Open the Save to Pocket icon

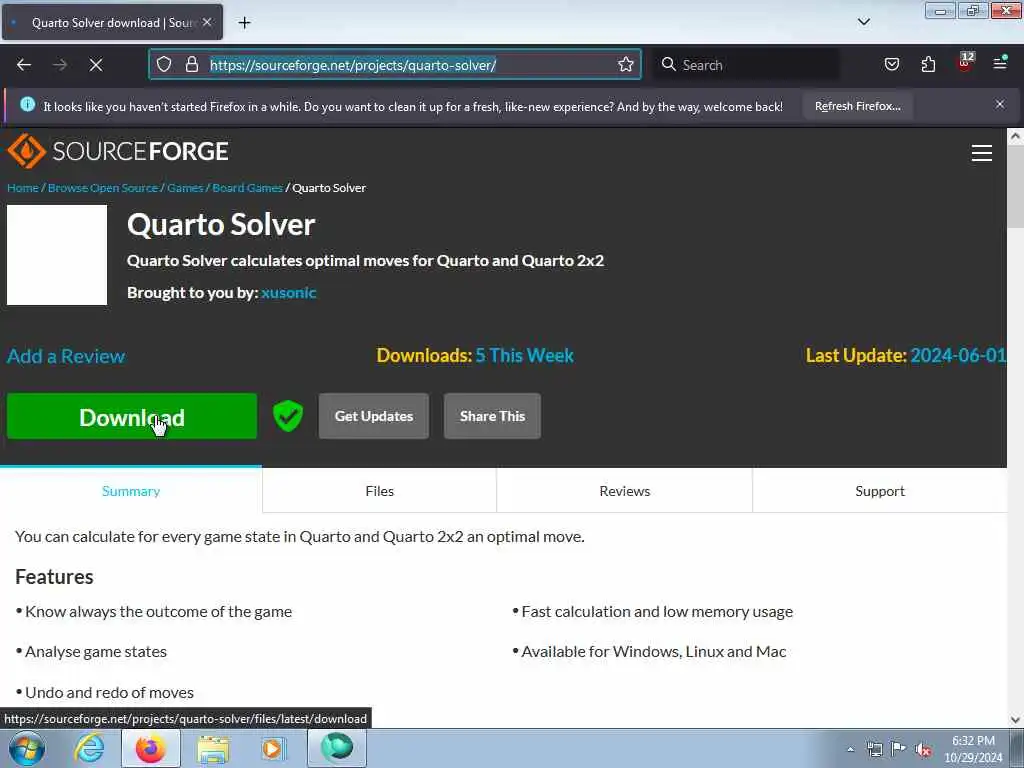pyautogui.click(x=891, y=65)
